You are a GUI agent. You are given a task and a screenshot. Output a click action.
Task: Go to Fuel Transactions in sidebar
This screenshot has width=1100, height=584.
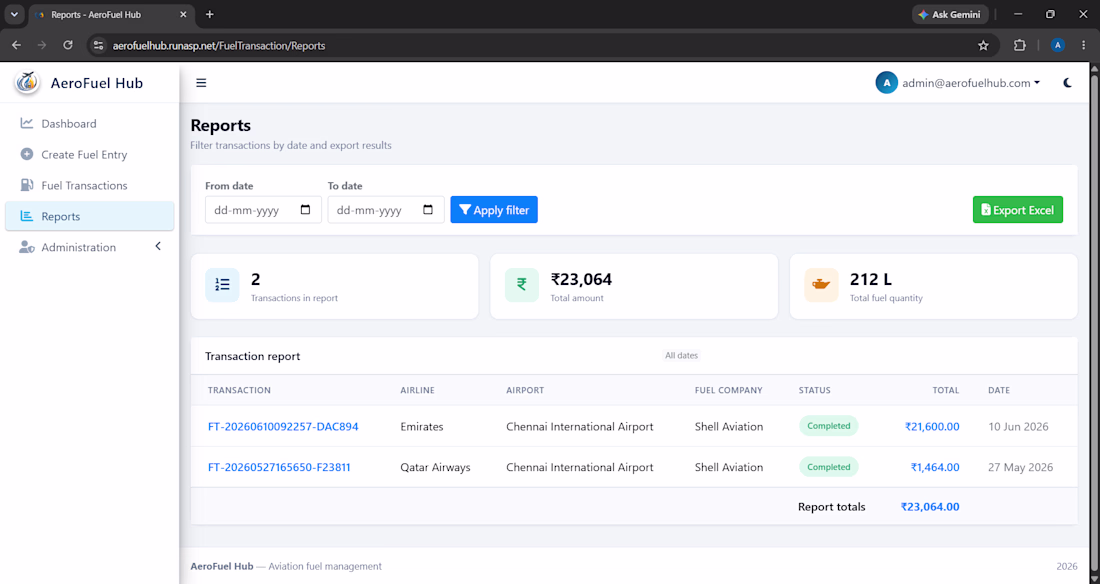pos(90,185)
